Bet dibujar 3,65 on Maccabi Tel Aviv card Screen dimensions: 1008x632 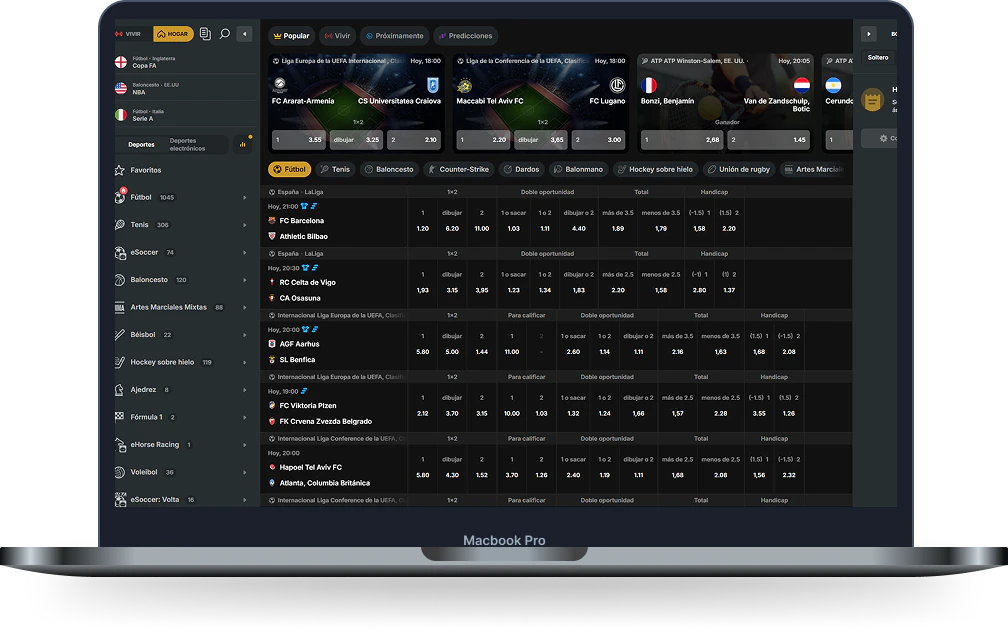541,140
